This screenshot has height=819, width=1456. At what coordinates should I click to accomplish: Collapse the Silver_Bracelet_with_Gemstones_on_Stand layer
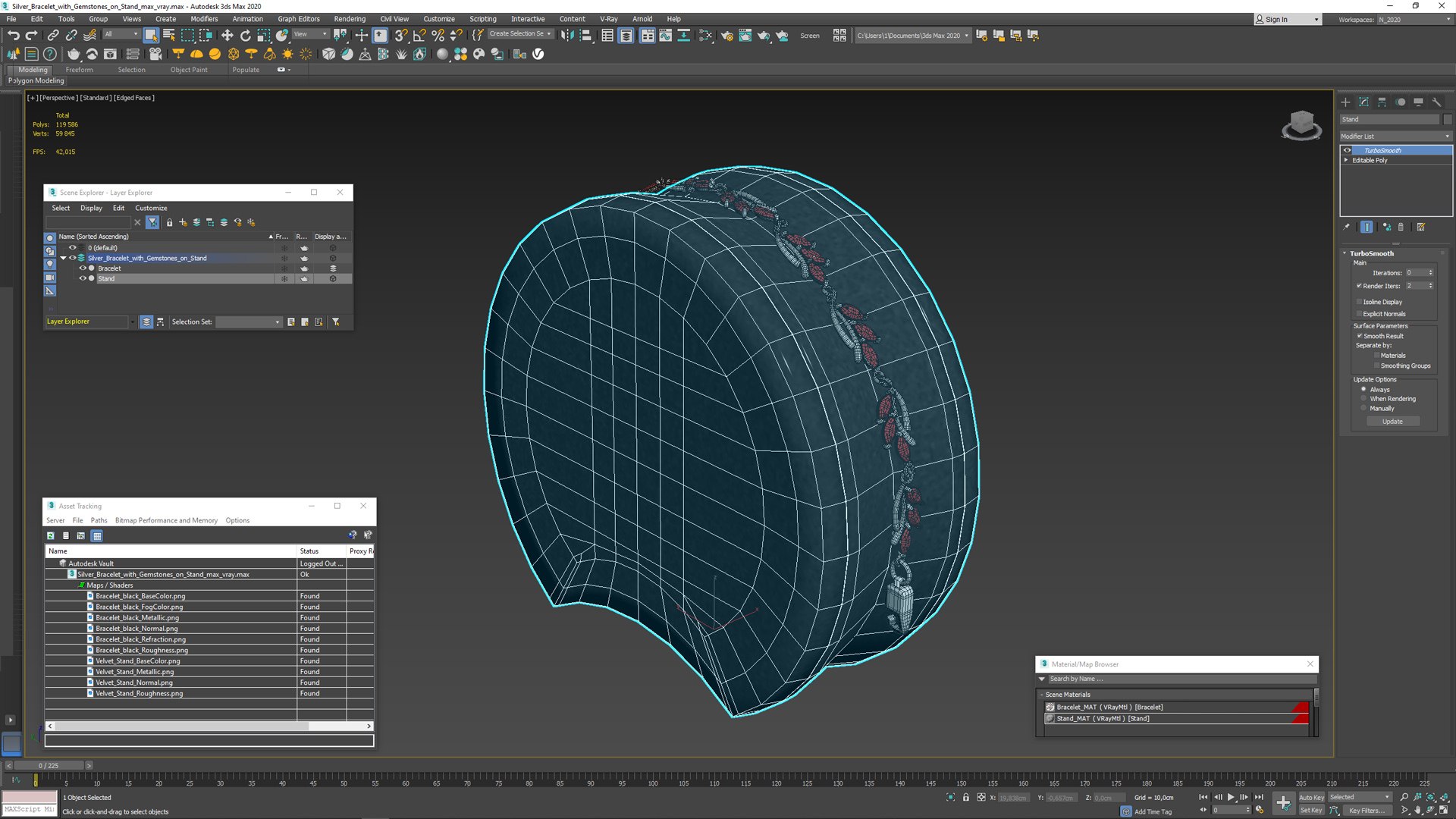coord(63,258)
